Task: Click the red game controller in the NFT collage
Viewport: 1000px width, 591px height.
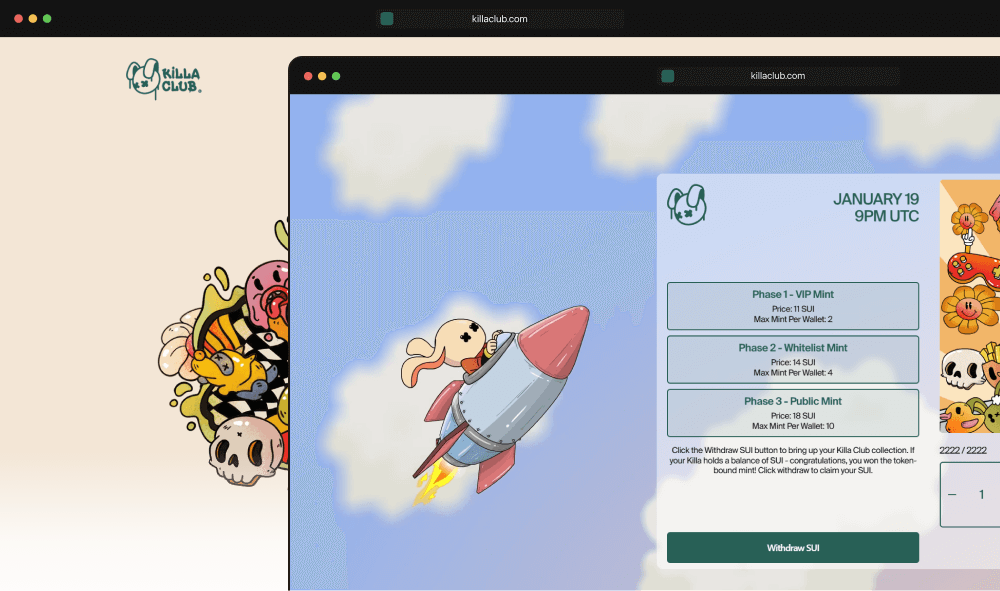Action: coord(970,266)
